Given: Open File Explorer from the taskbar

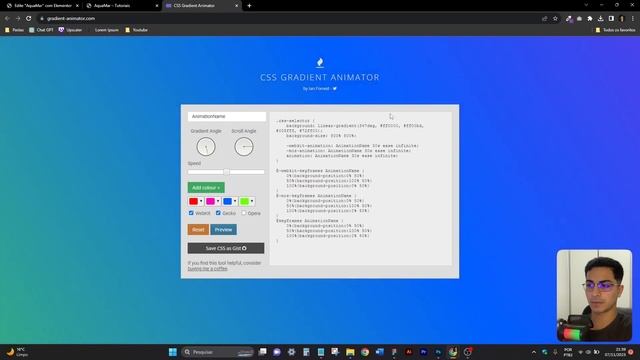Looking at the screenshot, I should (350, 352).
